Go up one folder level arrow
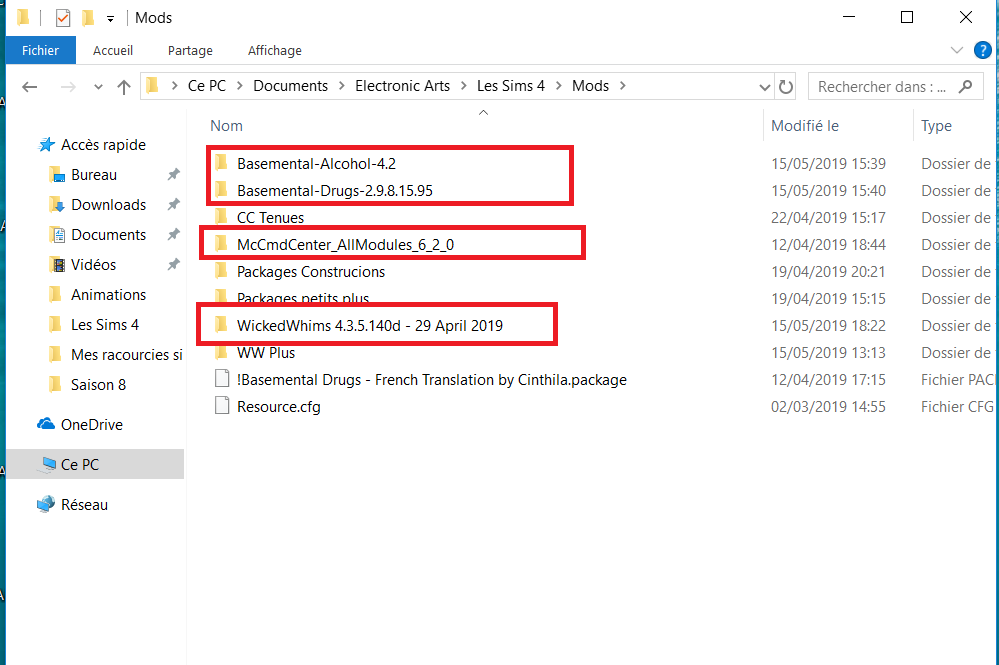Viewport: 999px width, 665px height. pyautogui.click(x=124, y=87)
